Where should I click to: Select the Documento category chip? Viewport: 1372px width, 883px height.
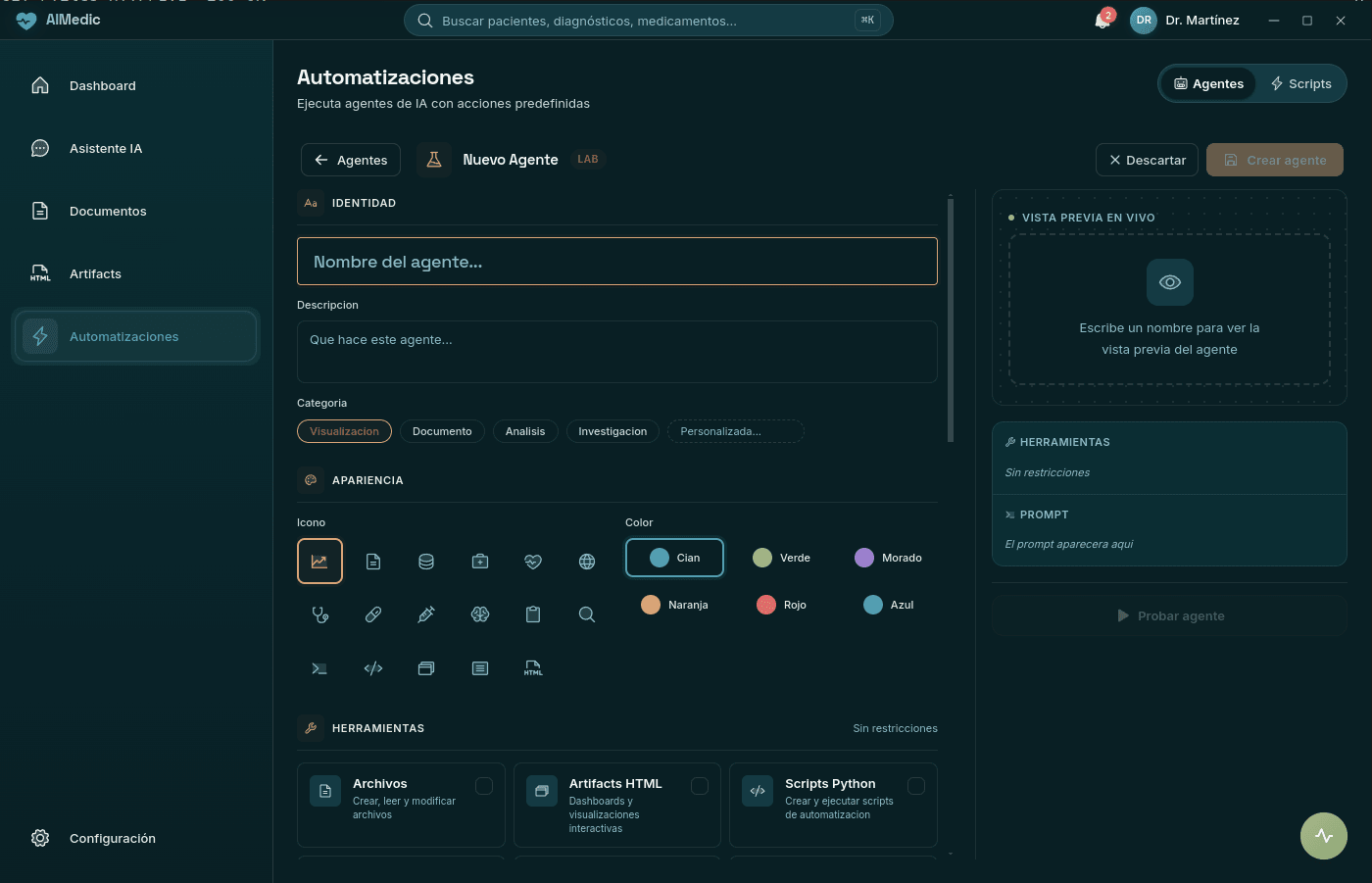click(x=442, y=431)
